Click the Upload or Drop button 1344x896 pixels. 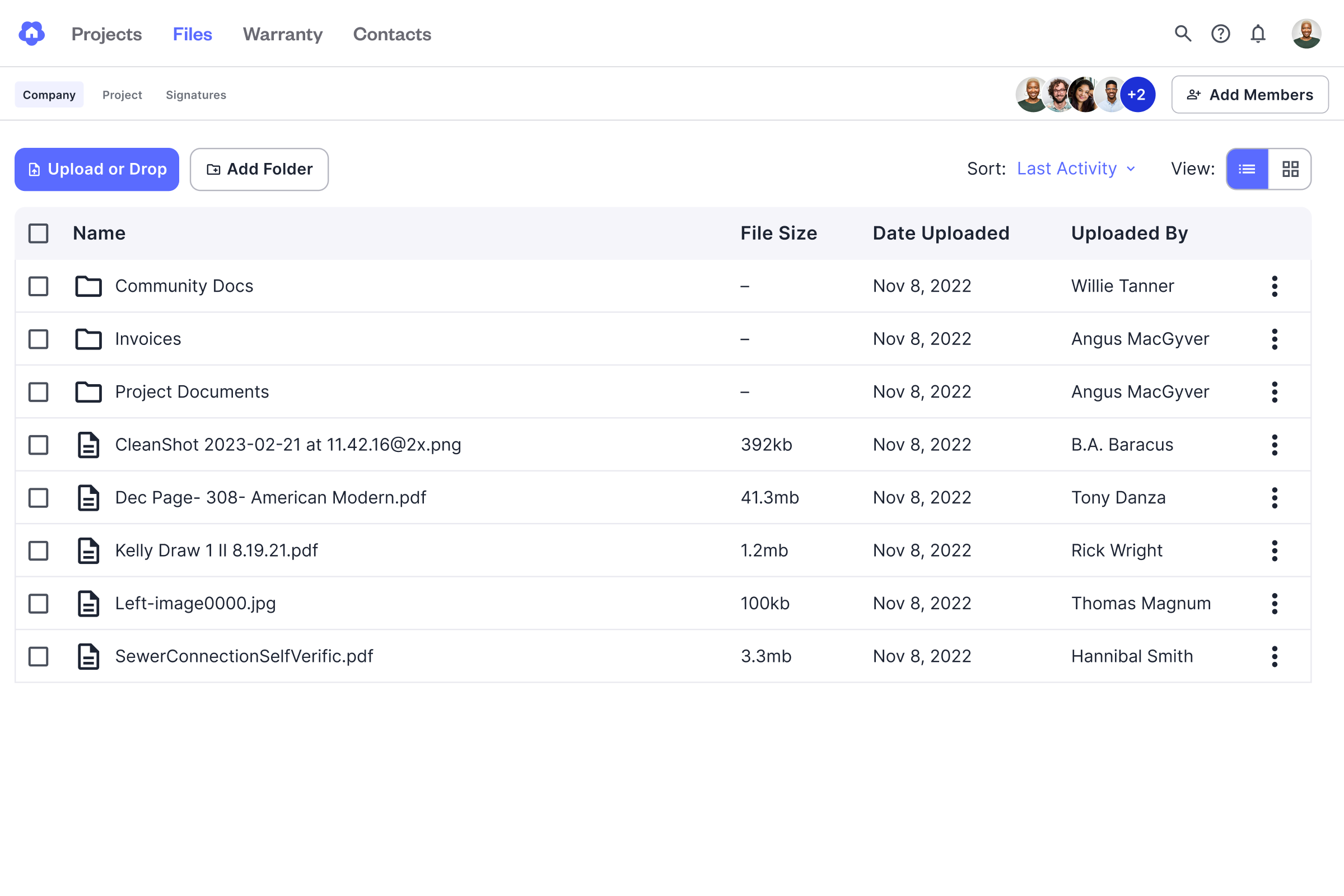96,169
